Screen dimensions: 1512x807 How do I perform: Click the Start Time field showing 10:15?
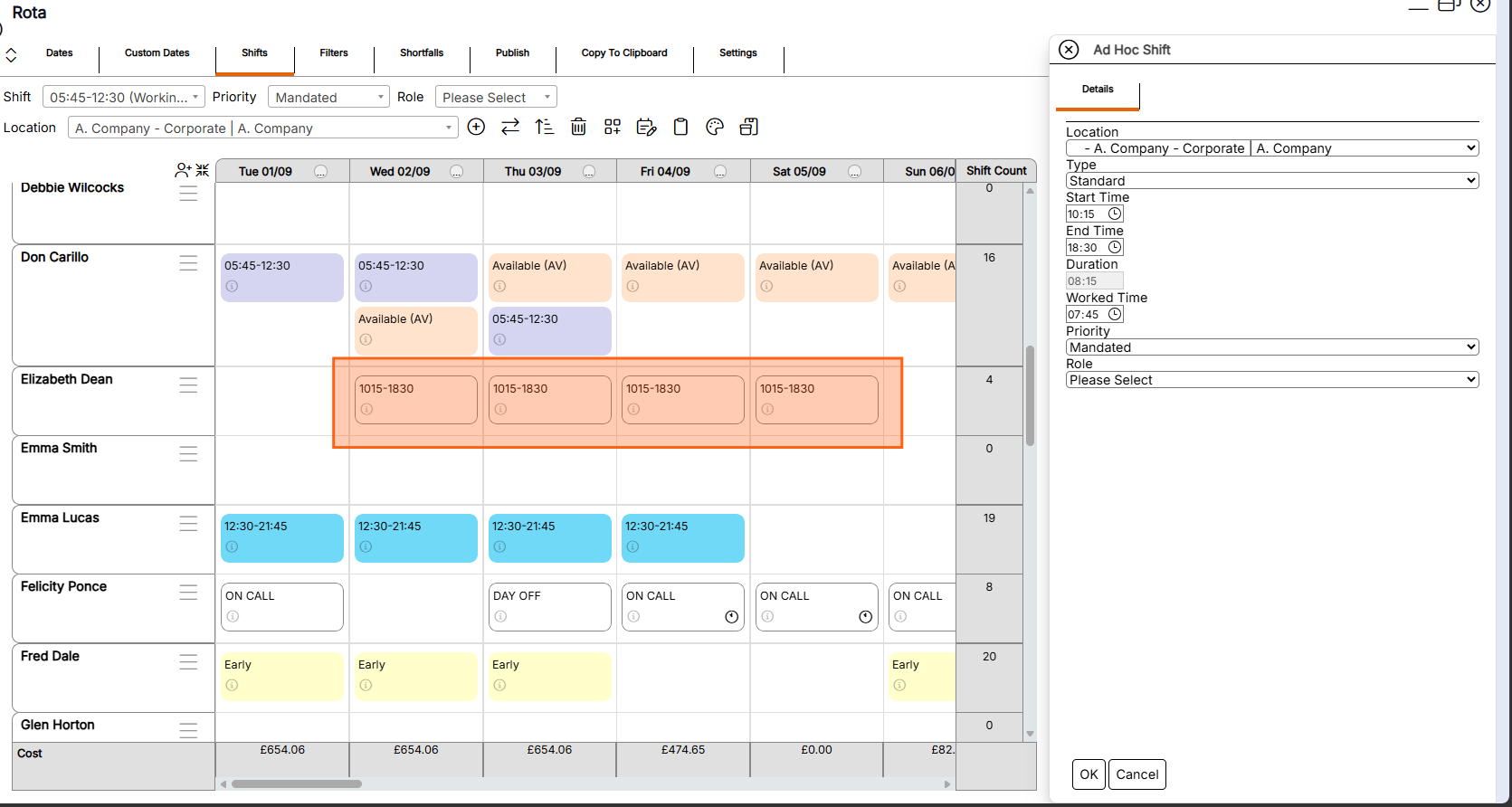[x=1094, y=214]
